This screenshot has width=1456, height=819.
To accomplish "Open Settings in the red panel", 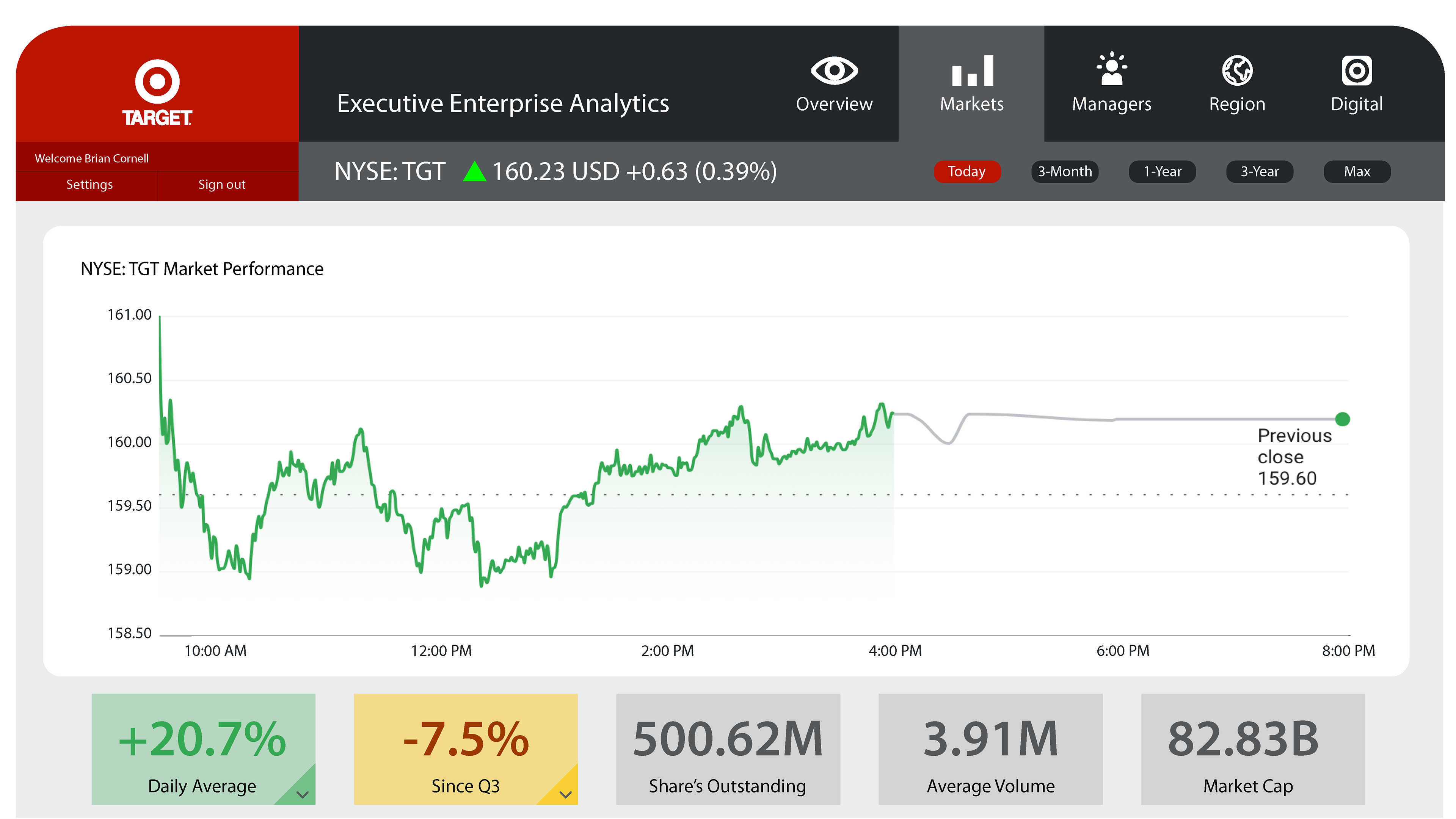I will (x=89, y=185).
